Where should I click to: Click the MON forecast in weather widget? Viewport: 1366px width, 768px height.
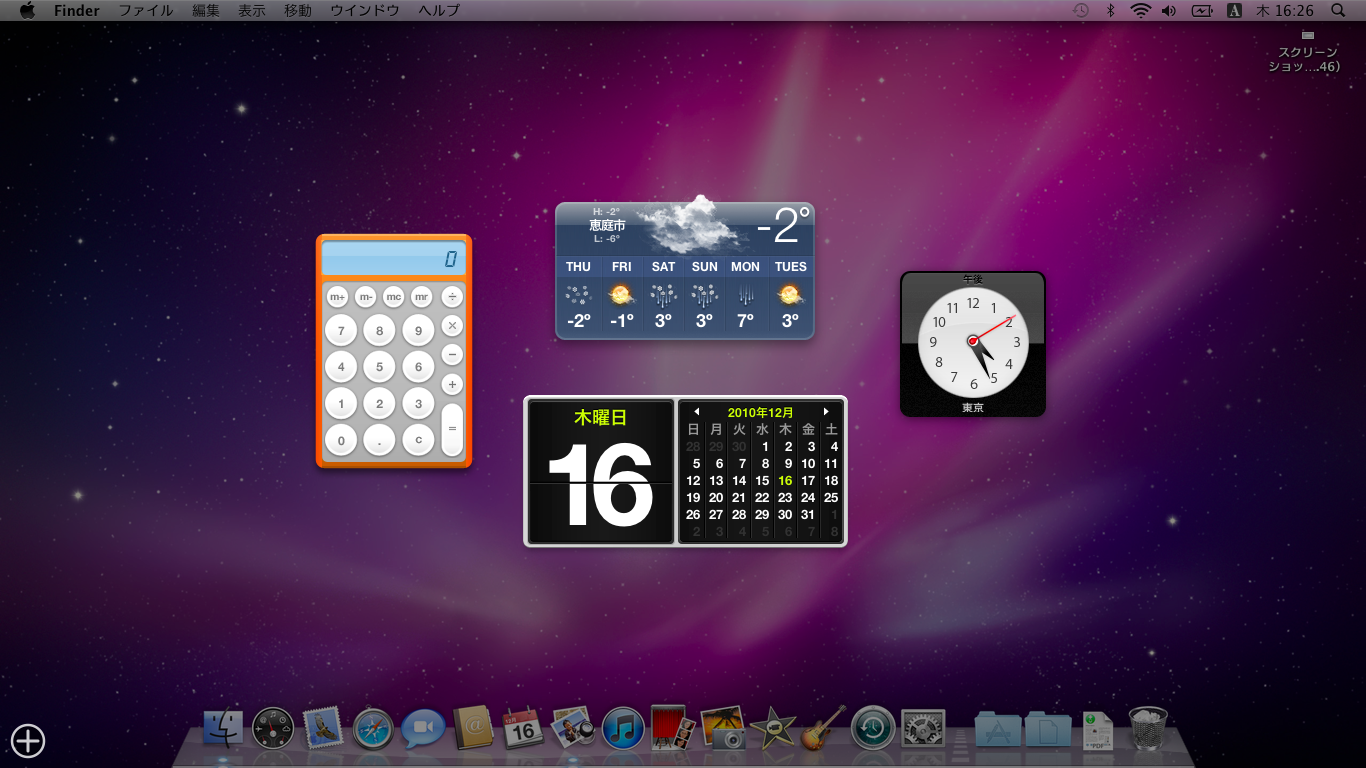click(745, 295)
